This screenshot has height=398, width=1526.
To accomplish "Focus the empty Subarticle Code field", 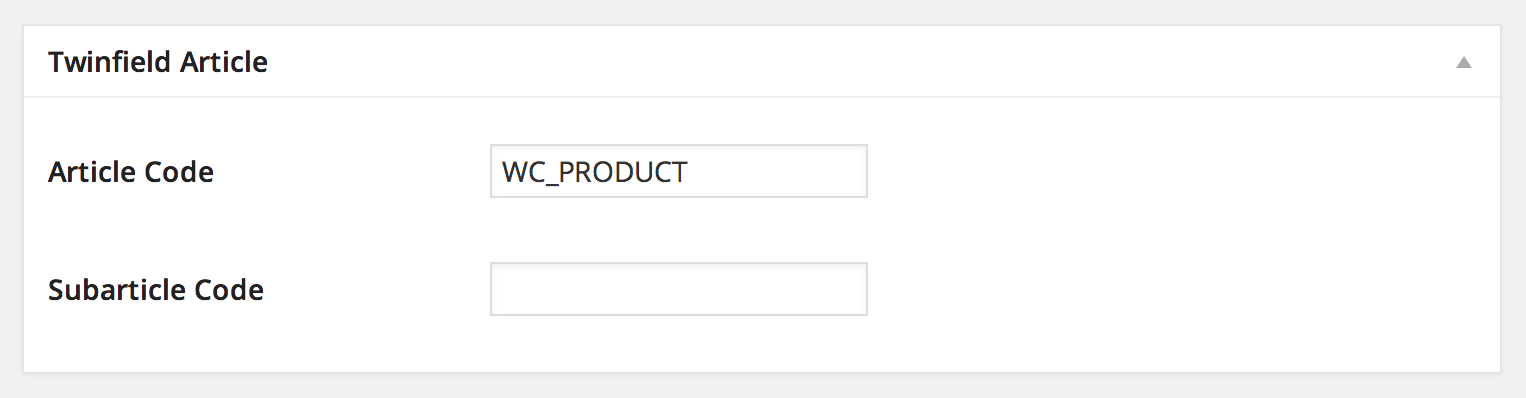I will pos(679,289).
